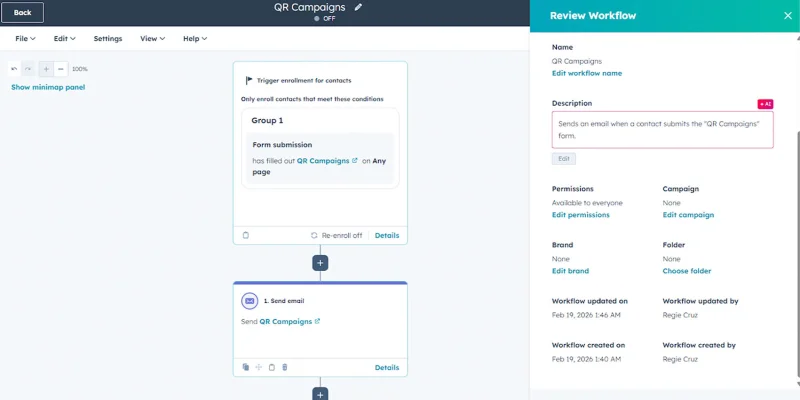The width and height of the screenshot is (800, 400).
Task: Click clipboard icon in trigger card footer
Action: click(245, 235)
